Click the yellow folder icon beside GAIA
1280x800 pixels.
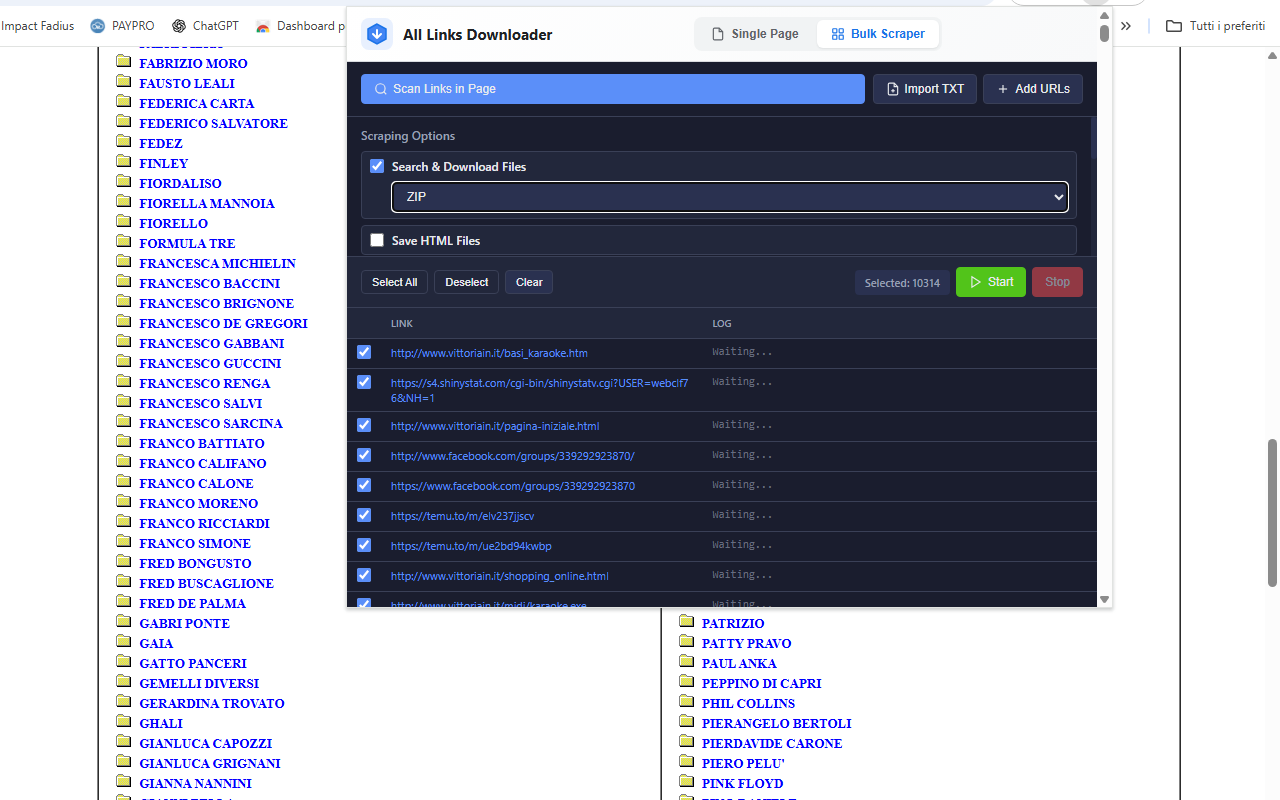click(124, 642)
